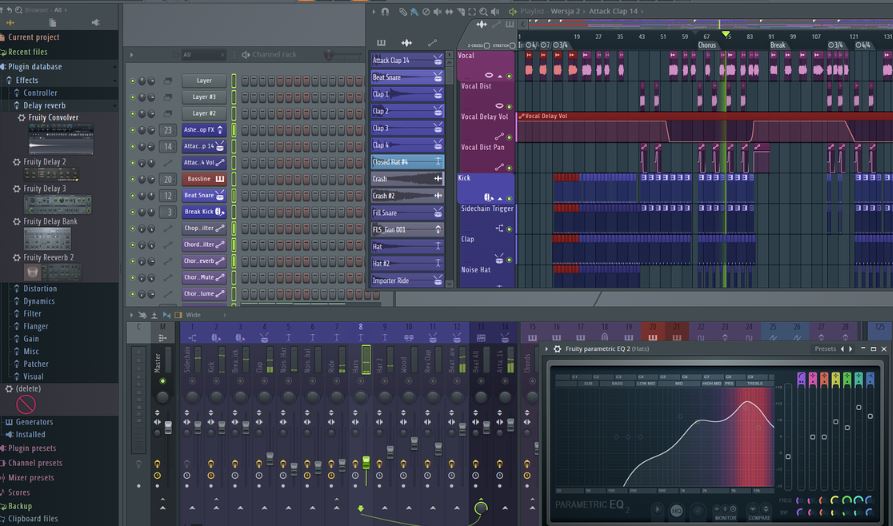The image size is (893, 526).
Task: Click the Channel rack speaker icon
Action: pos(246,55)
